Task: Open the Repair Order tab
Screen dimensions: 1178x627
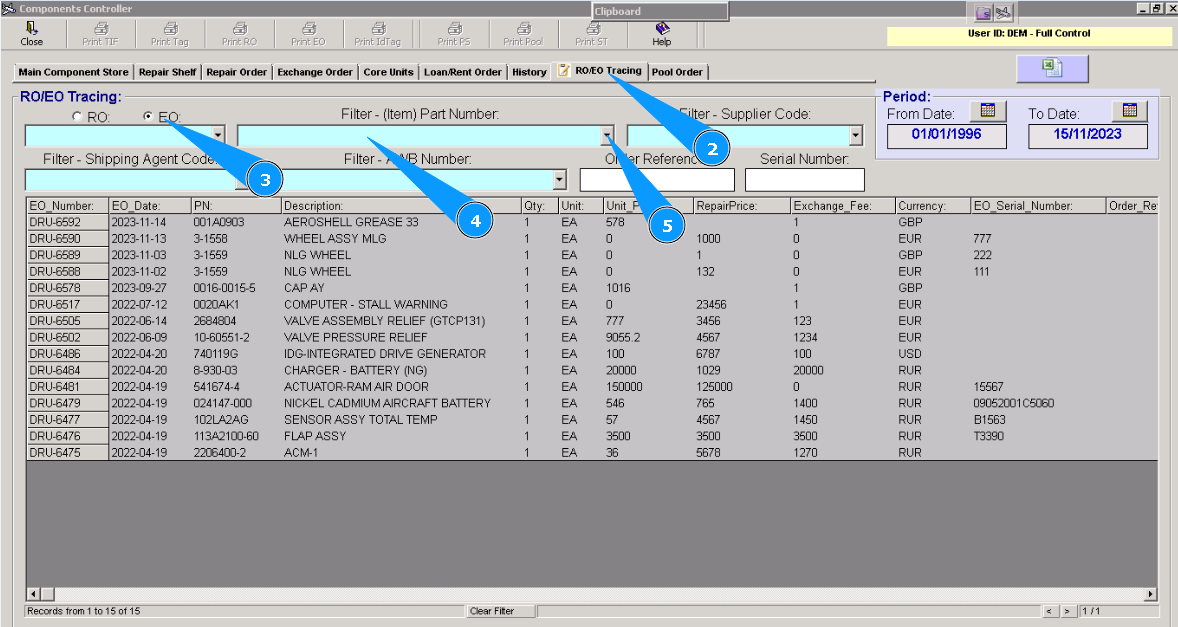Action: 237,72
